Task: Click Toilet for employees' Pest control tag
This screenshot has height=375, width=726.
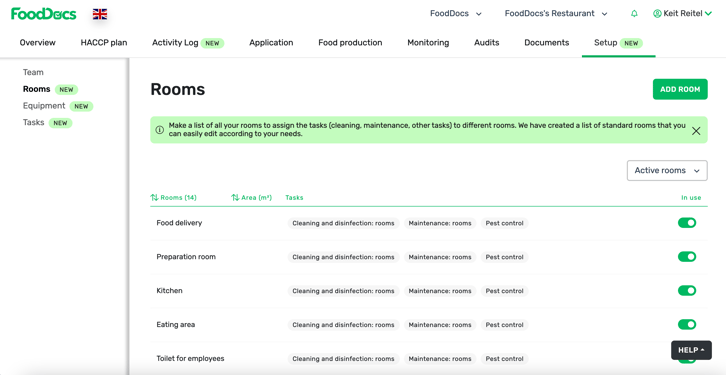Action: click(x=504, y=358)
